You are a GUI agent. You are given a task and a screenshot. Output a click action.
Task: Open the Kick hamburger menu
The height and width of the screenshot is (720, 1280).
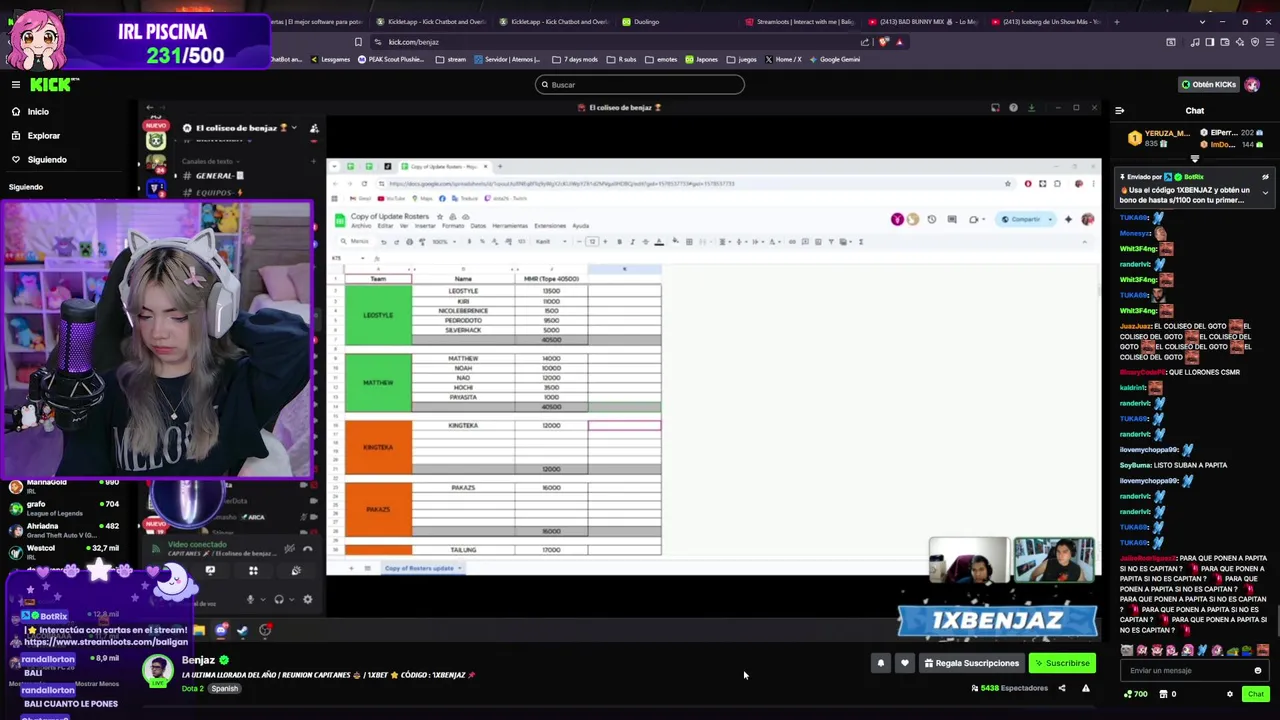[15, 85]
